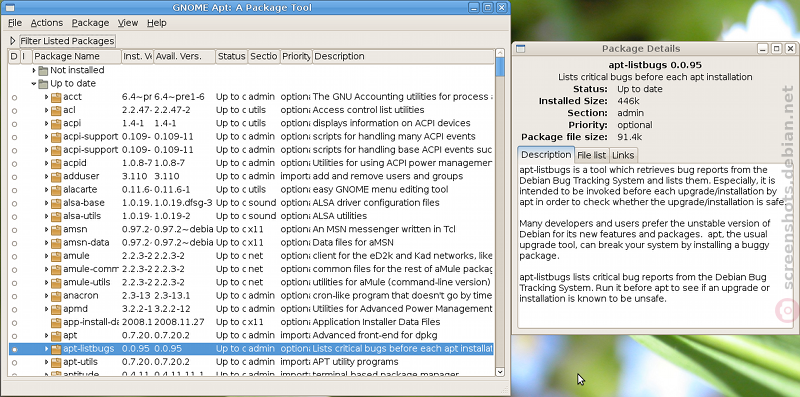Click the Up to date folder icon
Image resolution: width=800 pixels, height=397 pixels.
pyautogui.click(x=43, y=83)
